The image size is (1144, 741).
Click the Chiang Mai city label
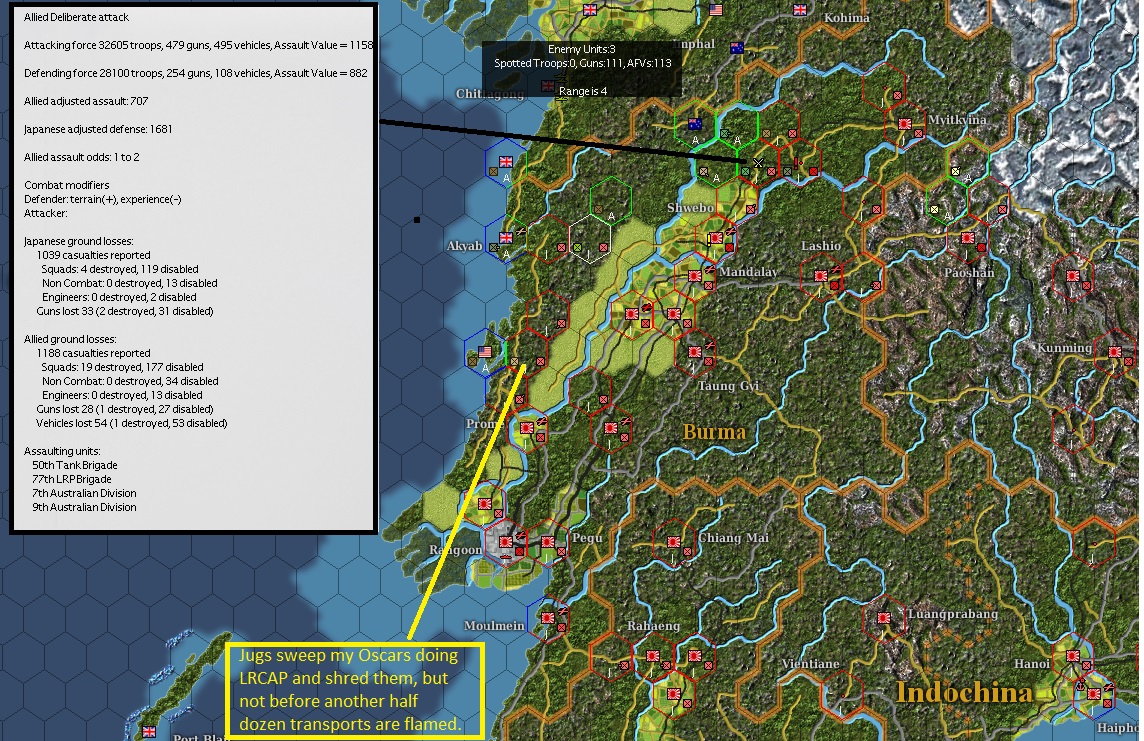733,538
